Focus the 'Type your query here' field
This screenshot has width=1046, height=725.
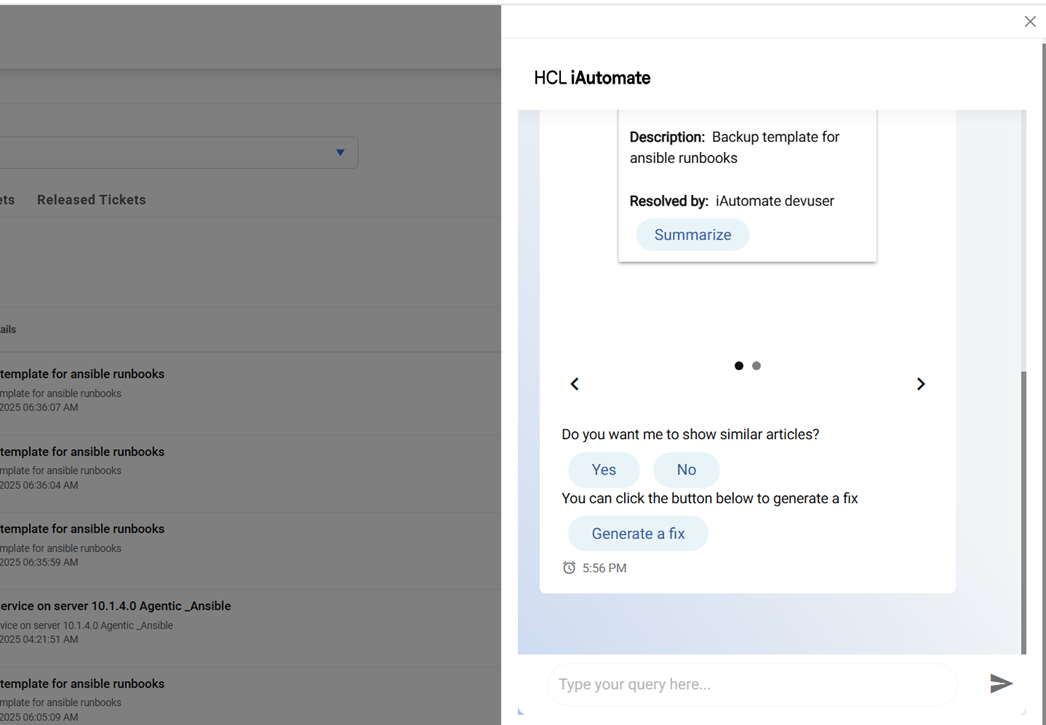(750, 684)
